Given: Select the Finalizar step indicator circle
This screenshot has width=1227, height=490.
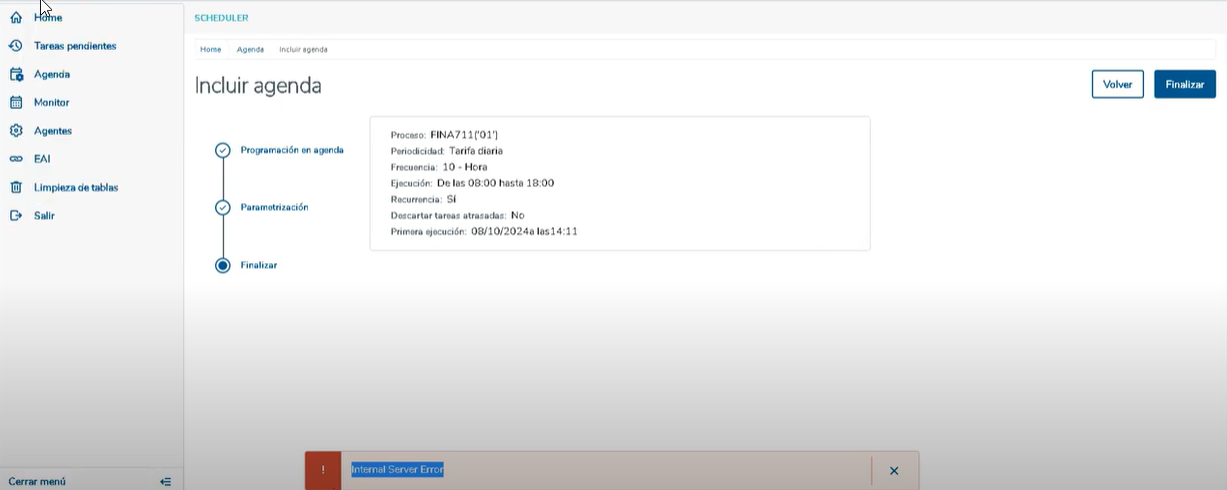Looking at the screenshot, I should click(223, 265).
